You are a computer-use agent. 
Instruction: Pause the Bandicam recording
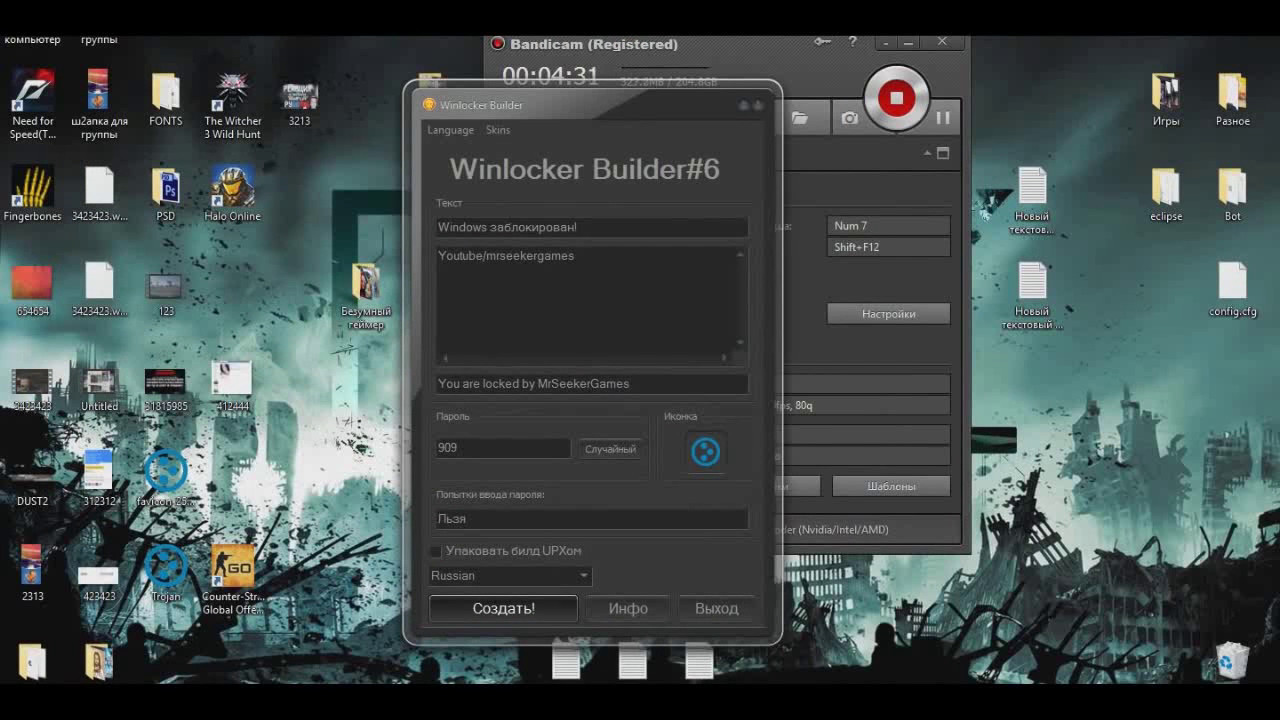point(942,118)
